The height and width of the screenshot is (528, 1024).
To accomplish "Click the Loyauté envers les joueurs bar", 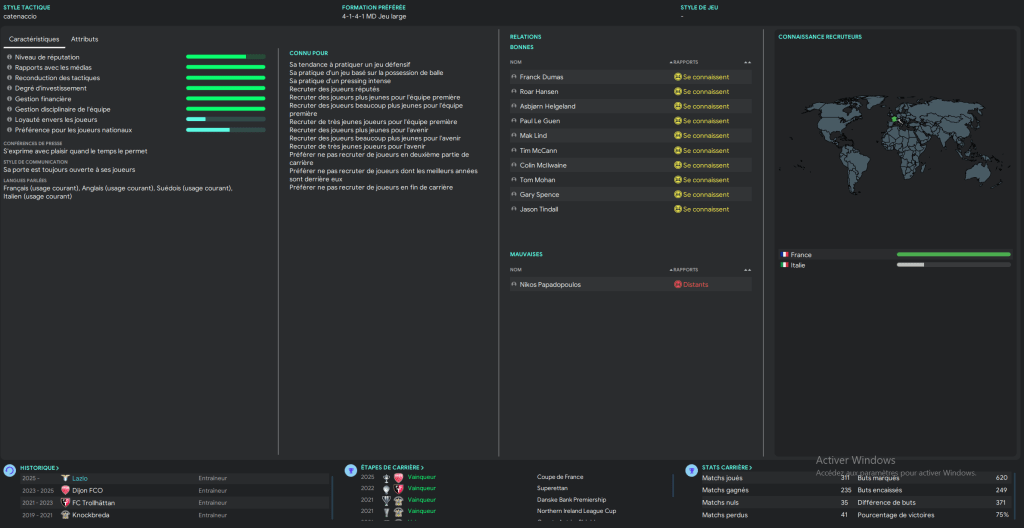I will (x=225, y=119).
